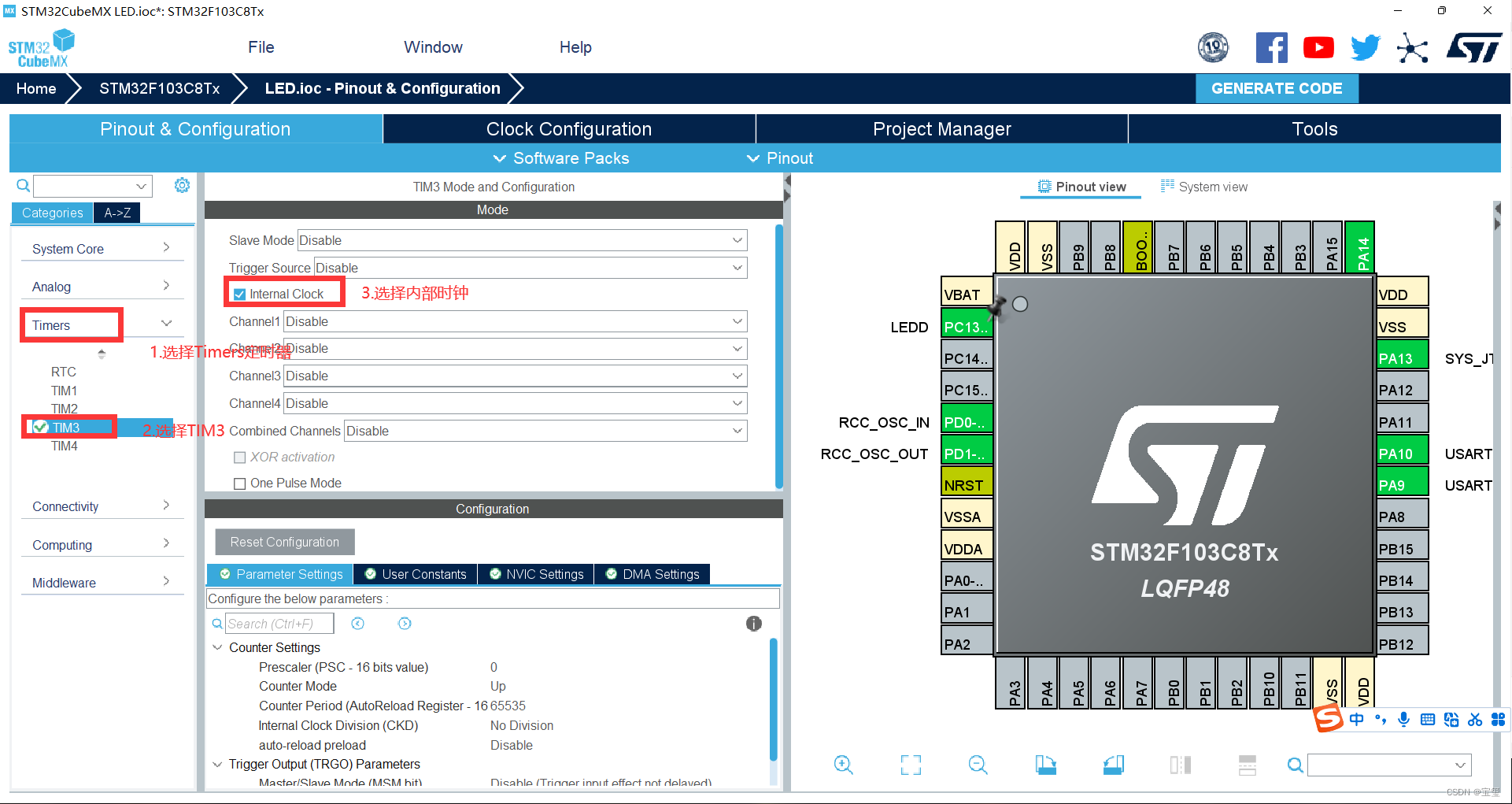Click the parameter info icon
The height and width of the screenshot is (804, 1512).
click(754, 624)
